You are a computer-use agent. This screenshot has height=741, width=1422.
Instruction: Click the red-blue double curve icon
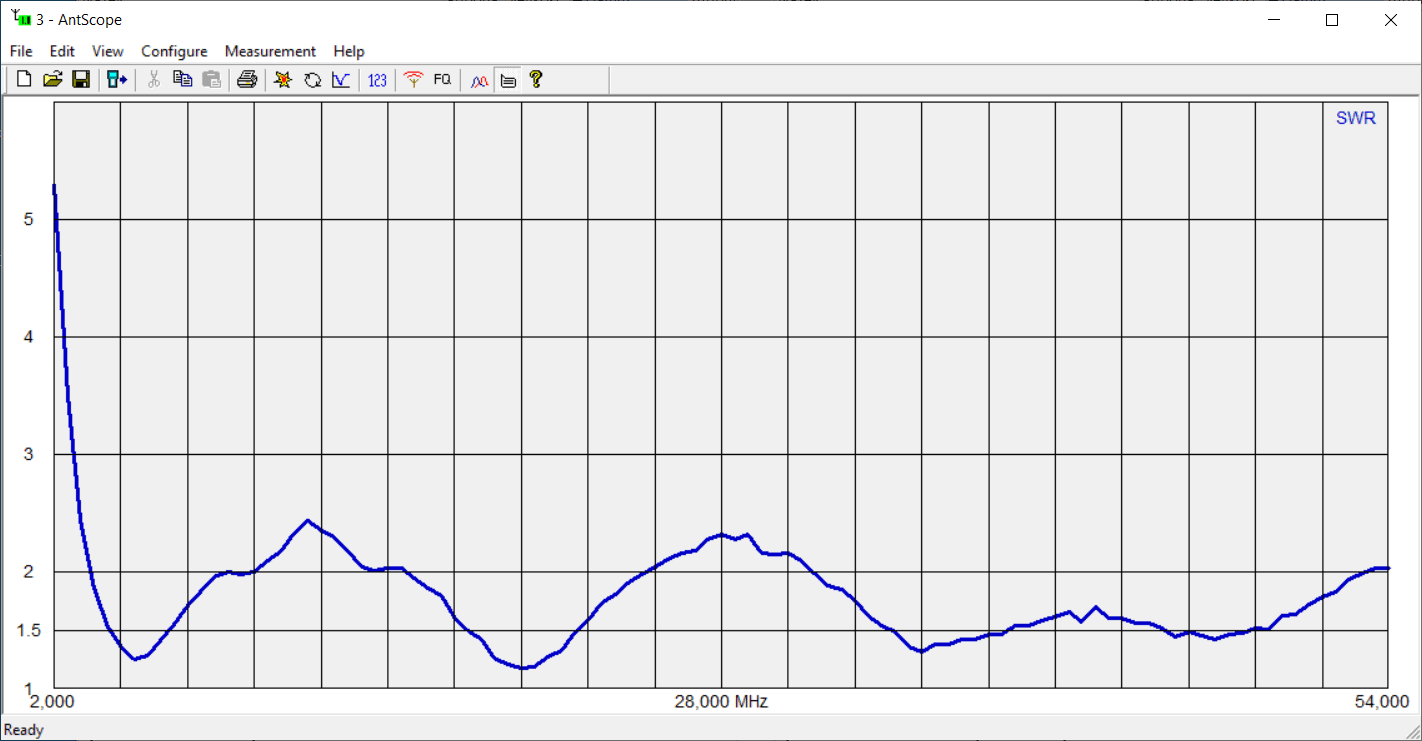pos(479,80)
